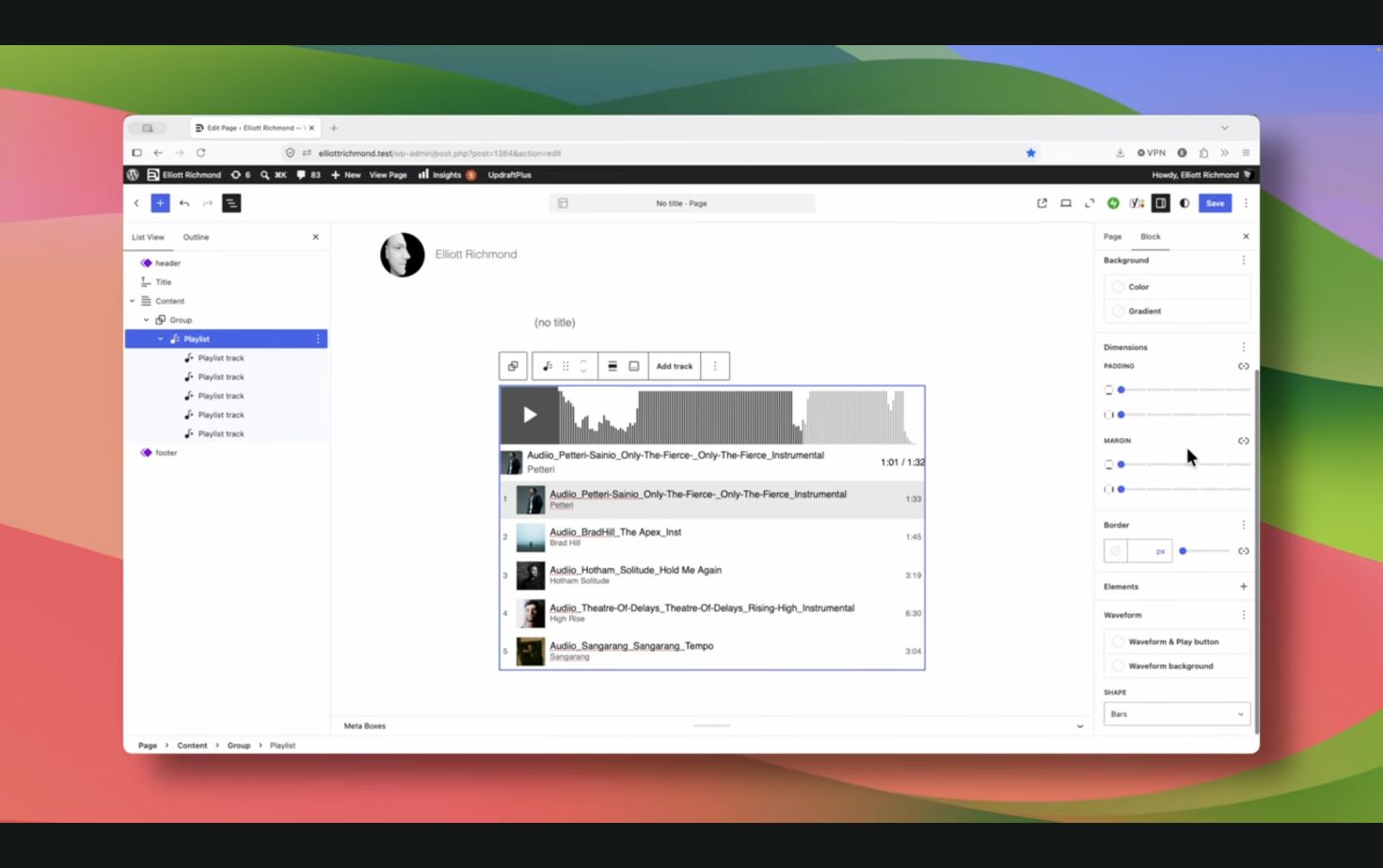Screen dimensions: 1383x868
Task: Open the device preview laptop icon
Action: pyautogui.click(x=1066, y=203)
